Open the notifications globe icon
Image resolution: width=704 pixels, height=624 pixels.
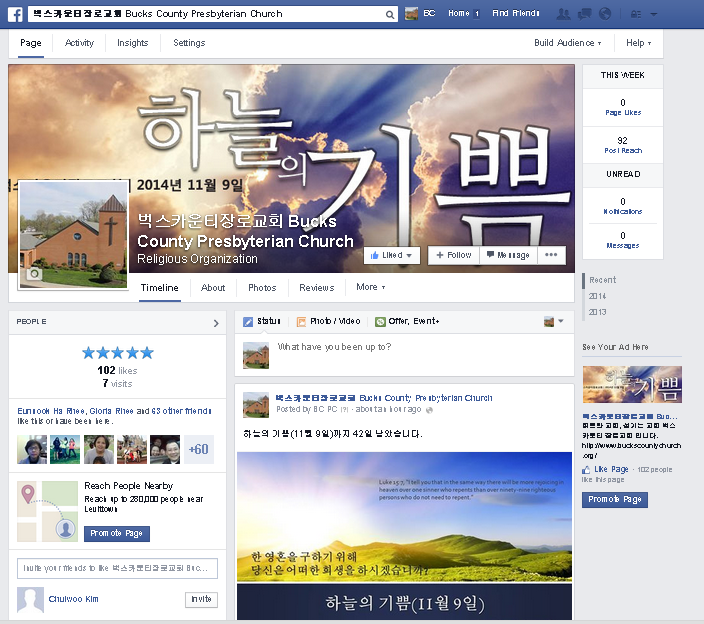[x=605, y=14]
